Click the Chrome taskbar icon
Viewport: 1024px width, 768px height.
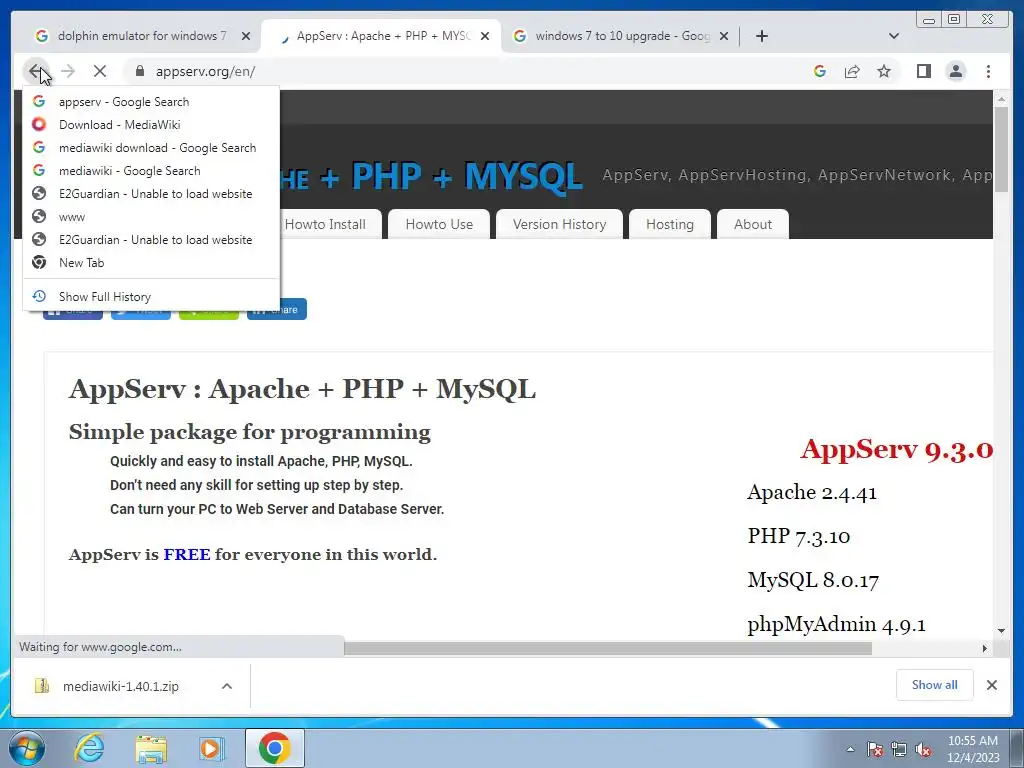[x=275, y=748]
